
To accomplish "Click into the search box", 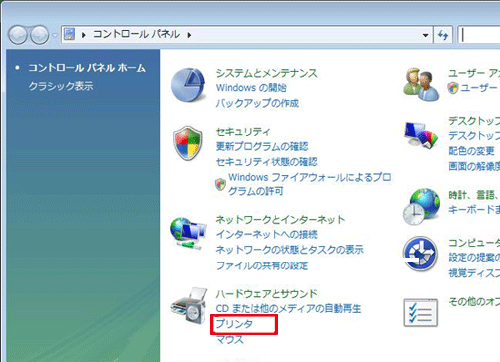I will click(x=479, y=35).
